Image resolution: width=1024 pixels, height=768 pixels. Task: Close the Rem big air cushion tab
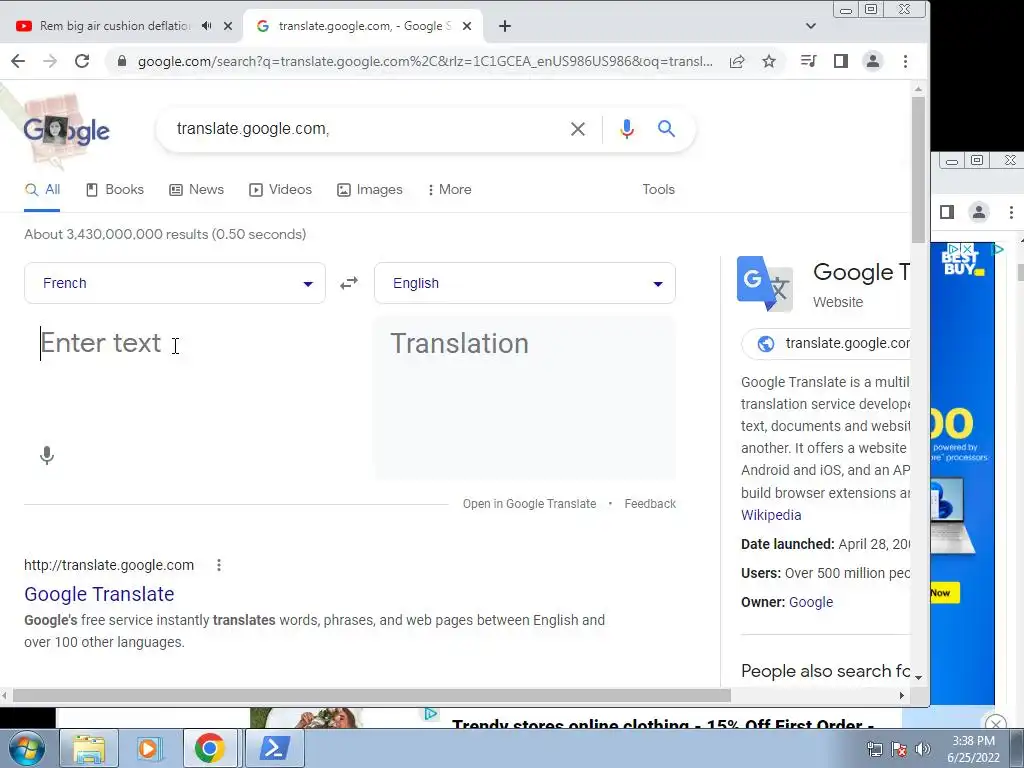coord(228,26)
